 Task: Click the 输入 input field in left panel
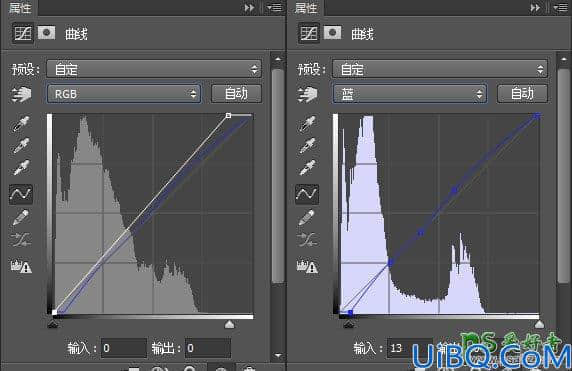124,348
